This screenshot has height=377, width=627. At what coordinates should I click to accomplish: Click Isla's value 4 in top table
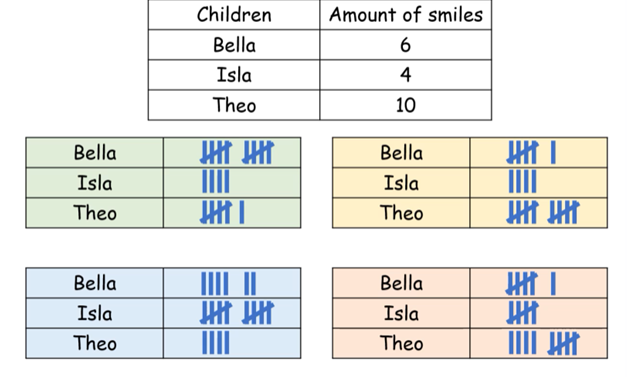(405, 75)
